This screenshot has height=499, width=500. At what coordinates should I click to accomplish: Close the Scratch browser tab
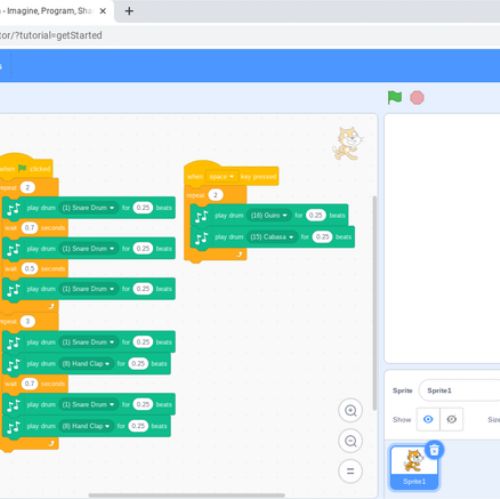103,11
